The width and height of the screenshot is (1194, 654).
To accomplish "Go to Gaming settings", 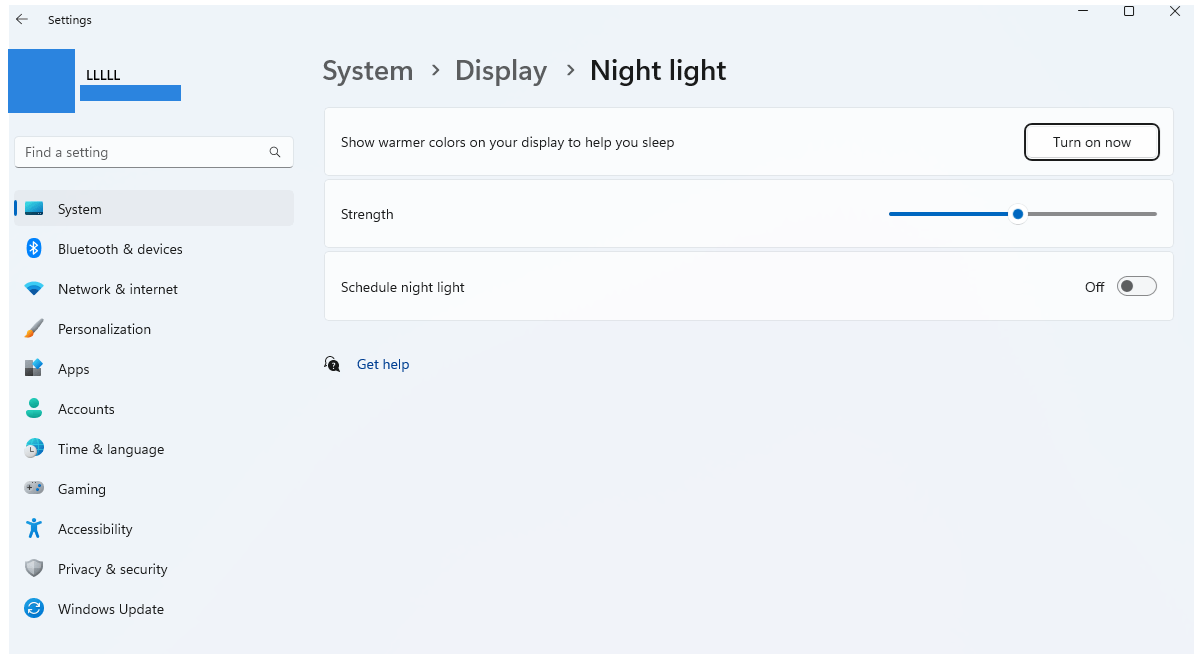I will click(x=154, y=489).
